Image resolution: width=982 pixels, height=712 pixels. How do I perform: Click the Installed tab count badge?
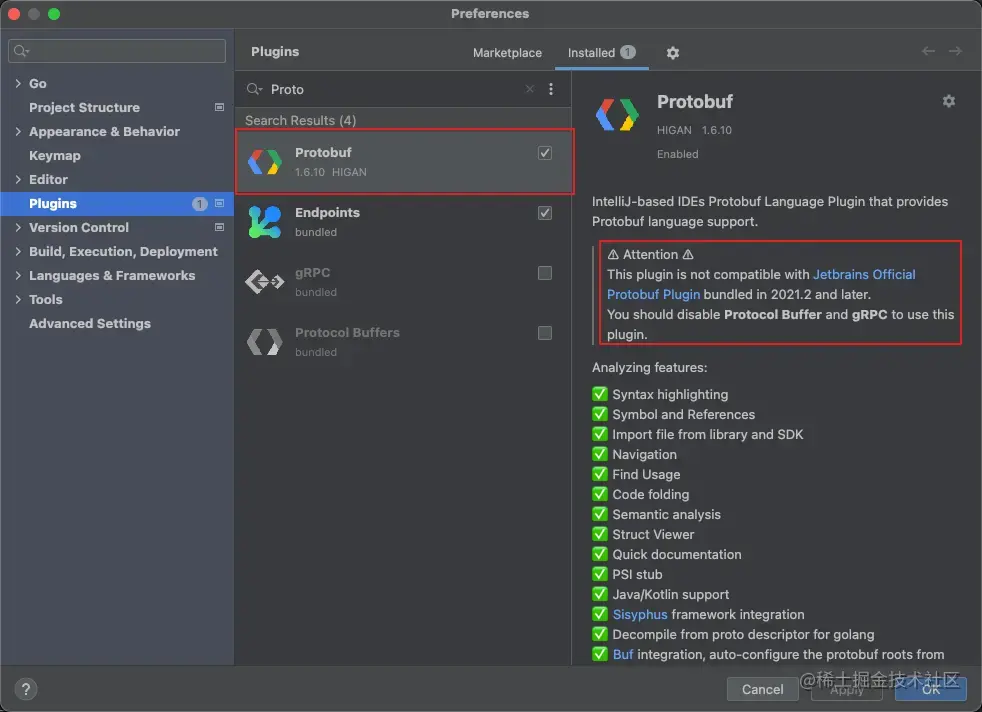coord(628,53)
